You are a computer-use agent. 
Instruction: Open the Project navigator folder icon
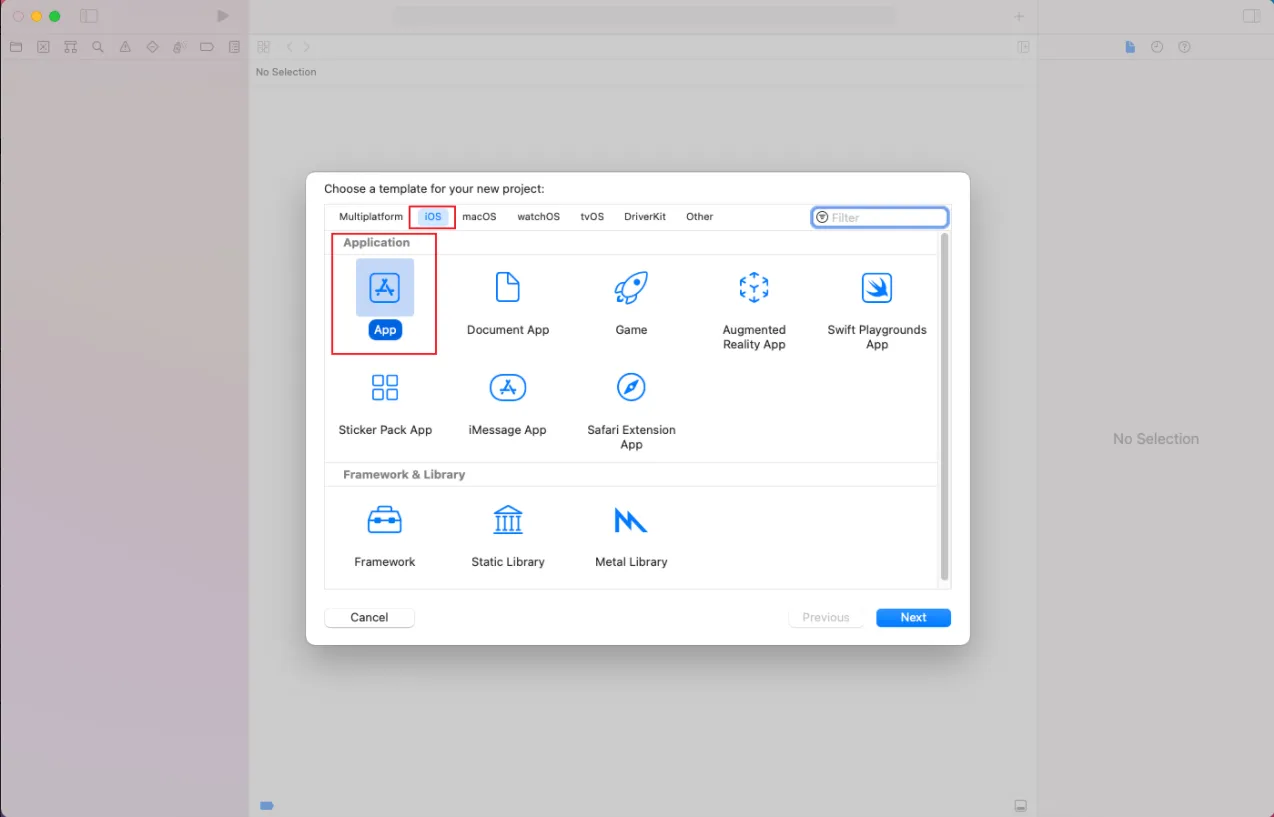coord(16,47)
